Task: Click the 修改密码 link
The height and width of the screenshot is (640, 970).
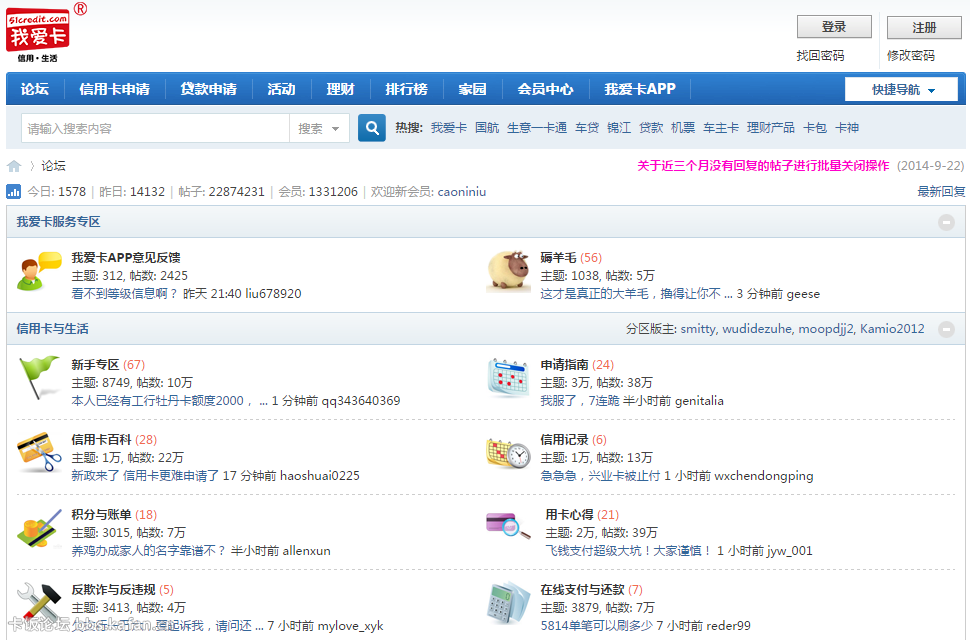Action: tap(911, 56)
